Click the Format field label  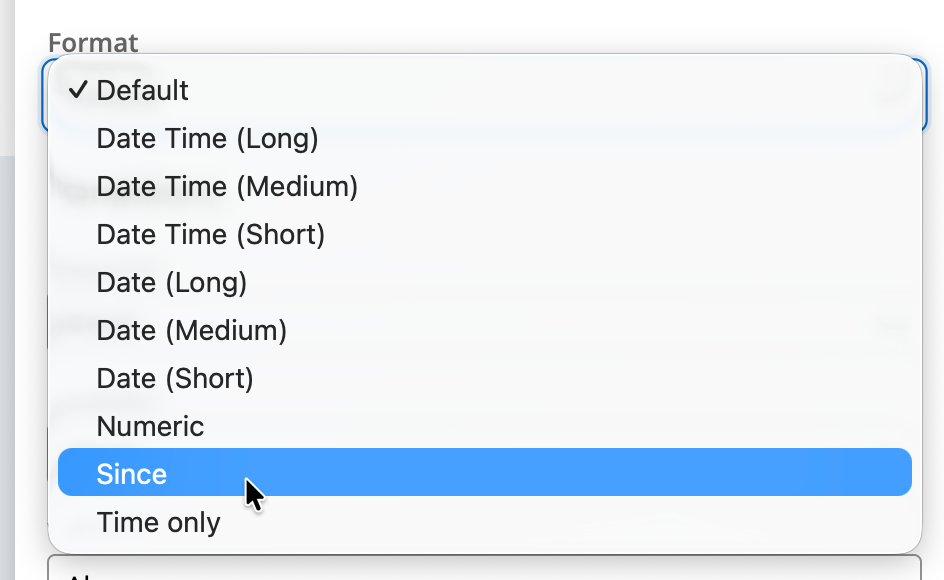tap(93, 43)
